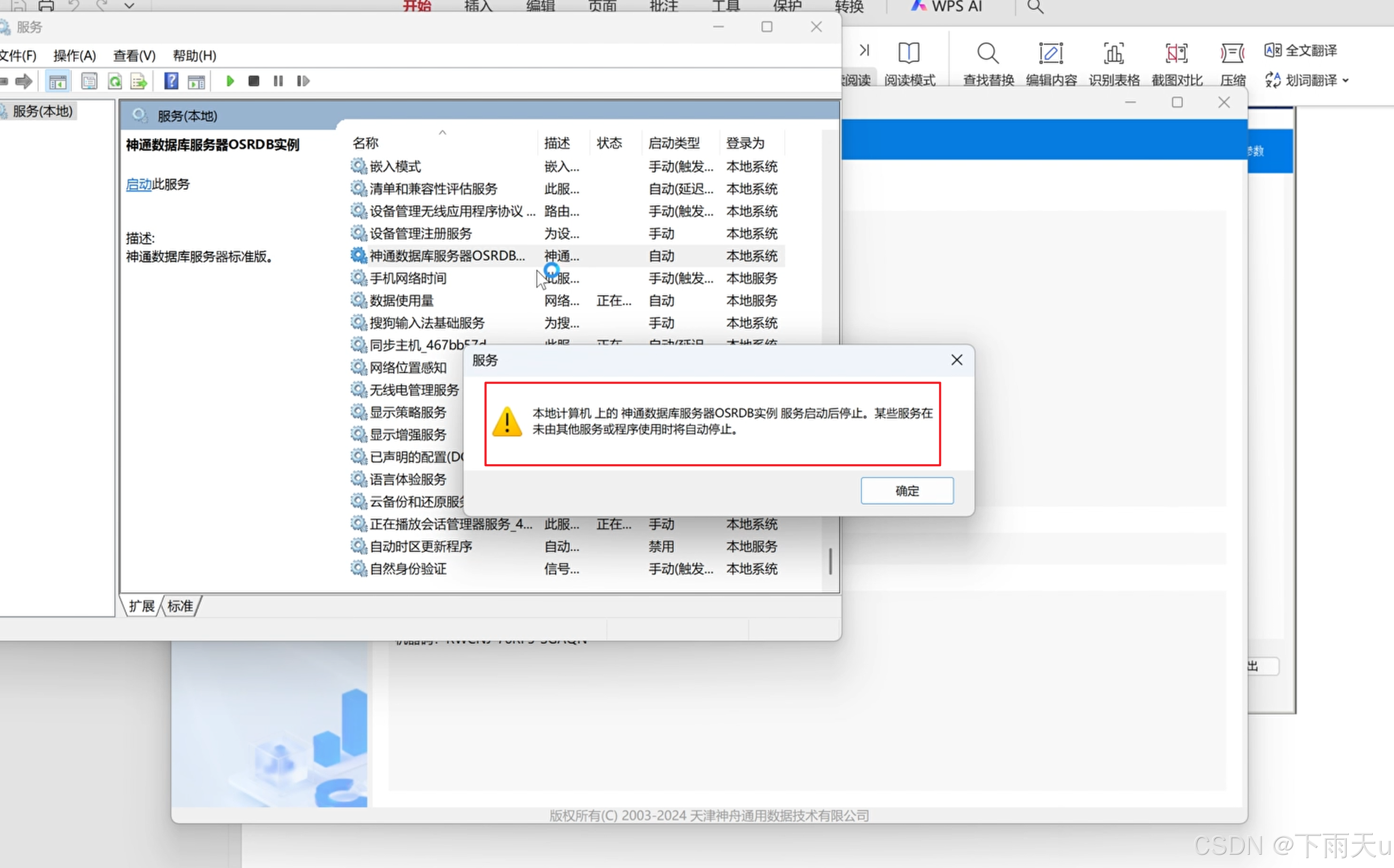Click the blue Help question mark icon
This screenshot has width=1394, height=868.
point(171,81)
